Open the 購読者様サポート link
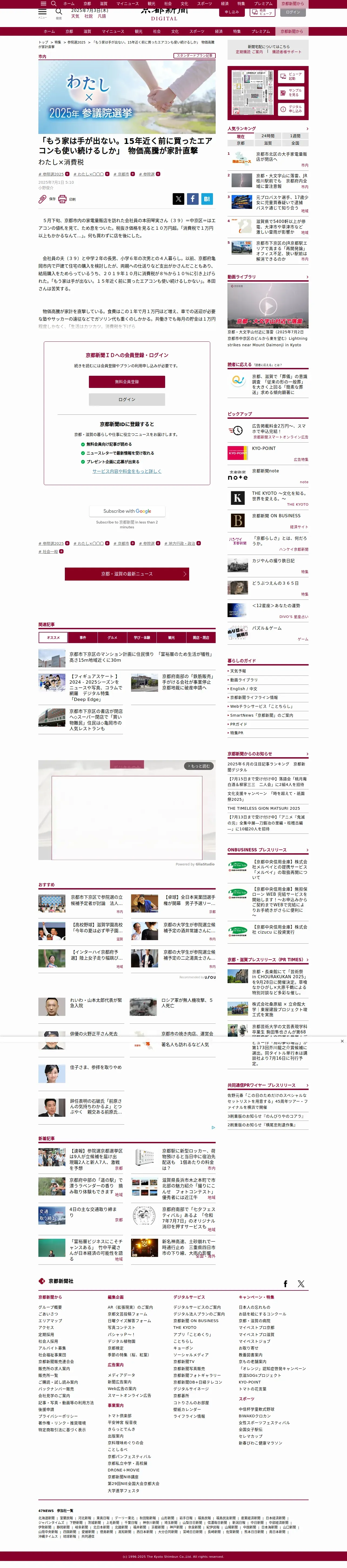 (286, 52)
